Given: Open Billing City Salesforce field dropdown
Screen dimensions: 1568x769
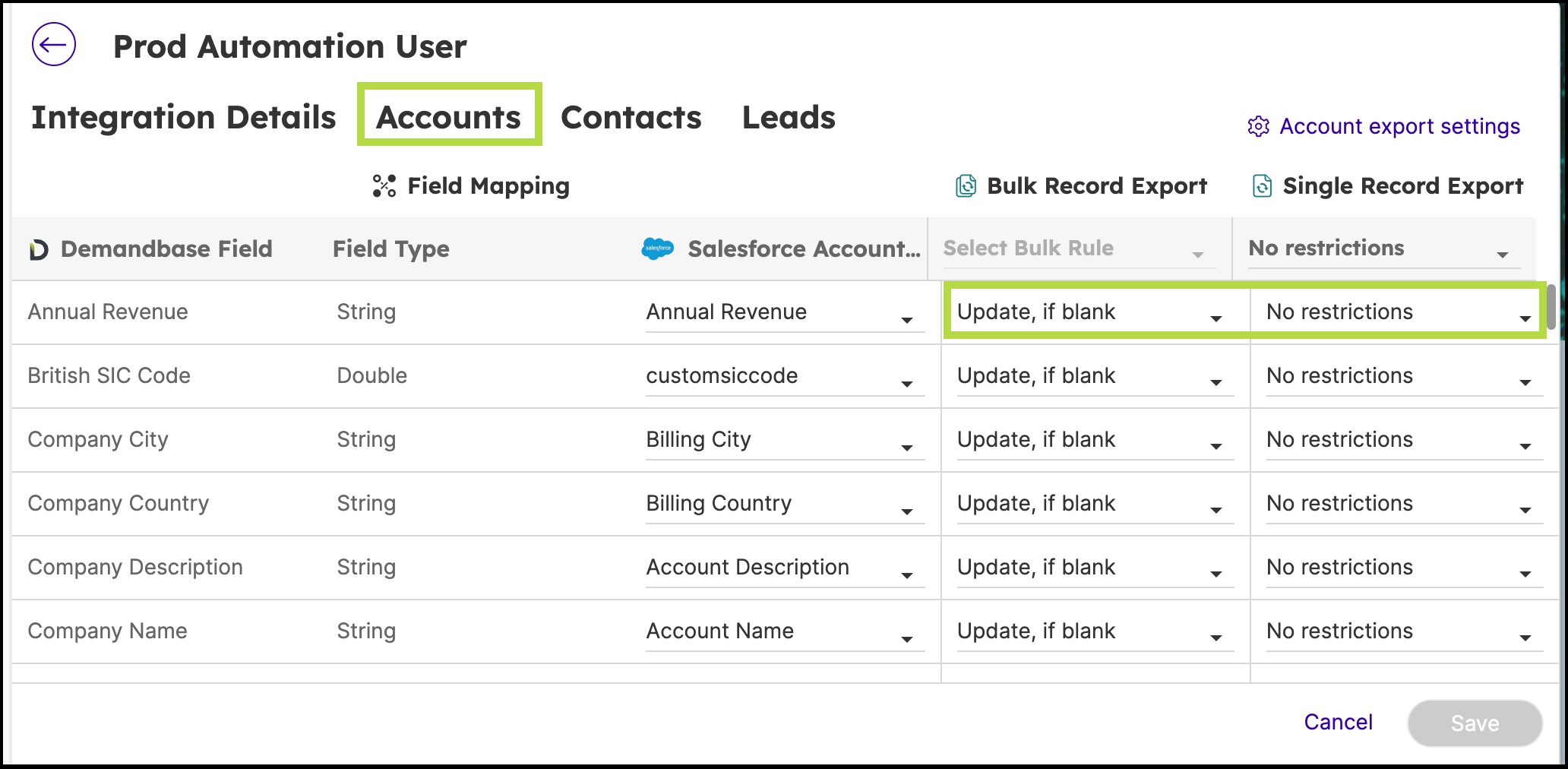Looking at the screenshot, I should pyautogui.click(x=785, y=440).
